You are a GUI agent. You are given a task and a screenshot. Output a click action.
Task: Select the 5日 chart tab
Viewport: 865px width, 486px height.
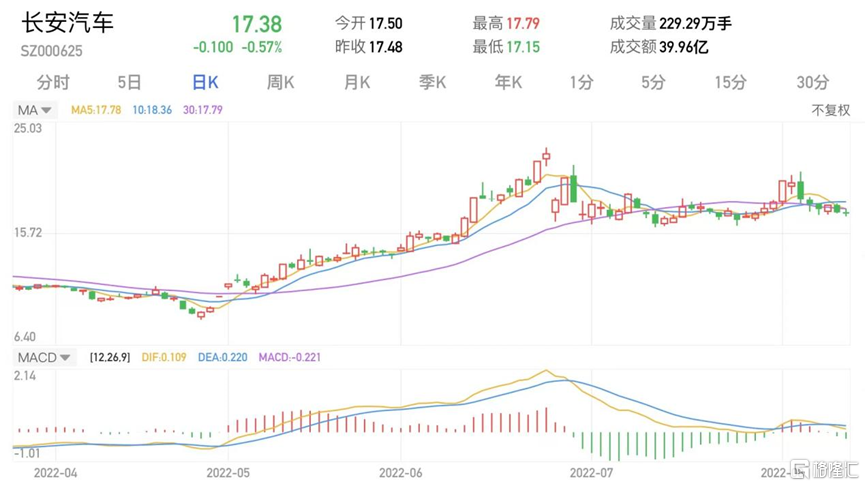point(129,83)
